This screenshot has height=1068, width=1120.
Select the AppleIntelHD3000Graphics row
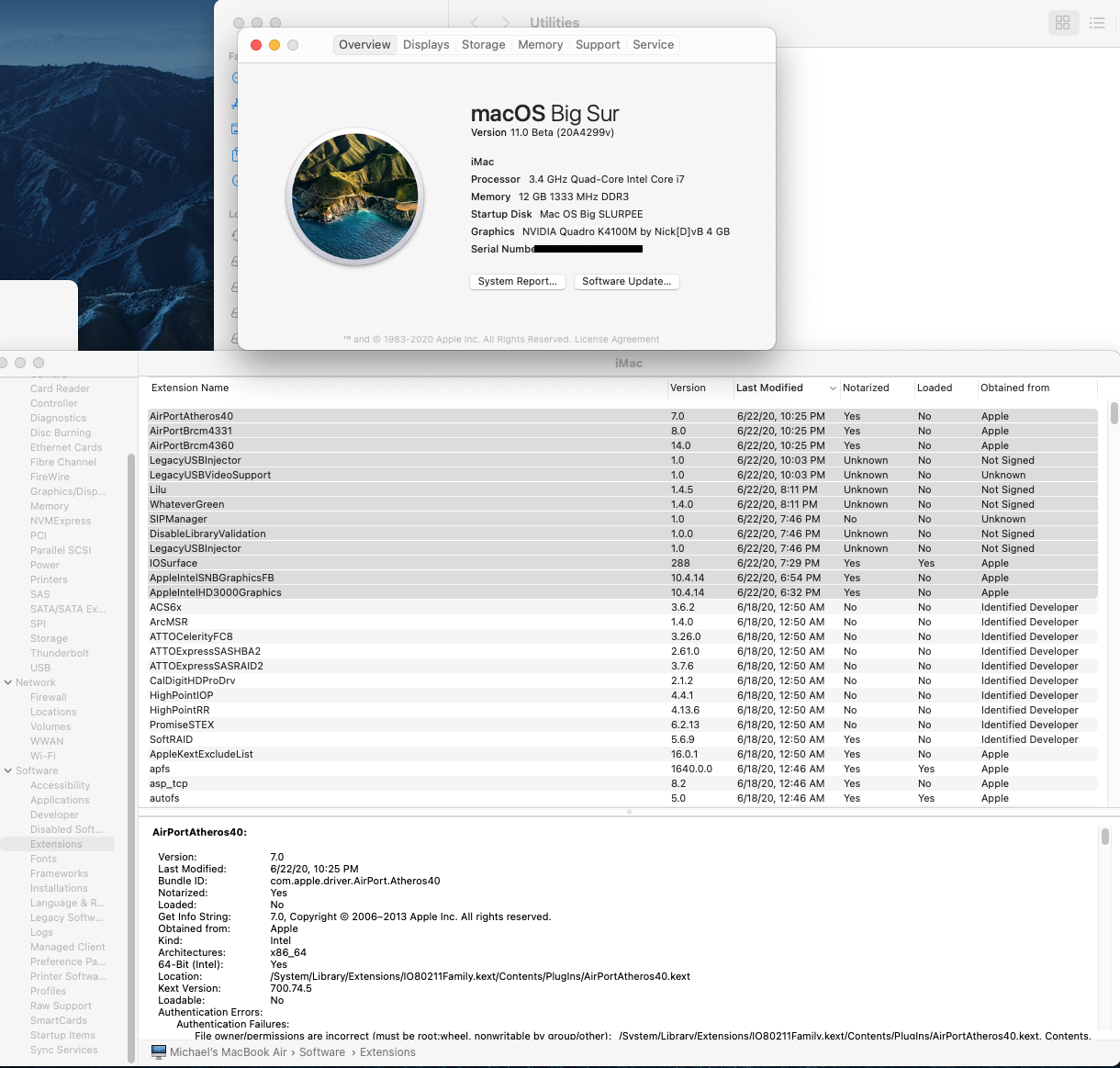[x=622, y=592]
